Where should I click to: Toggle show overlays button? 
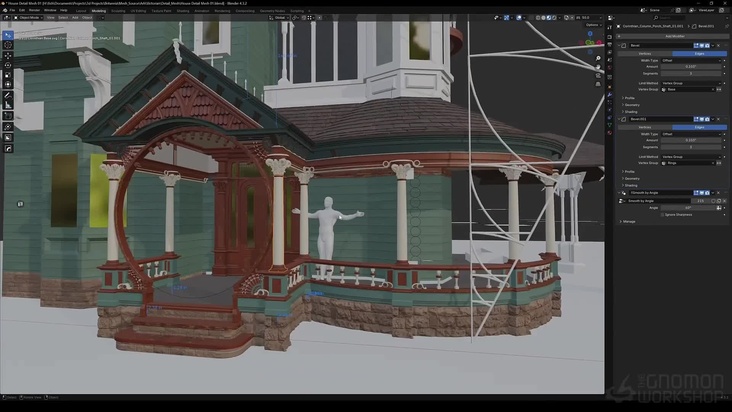519,18
